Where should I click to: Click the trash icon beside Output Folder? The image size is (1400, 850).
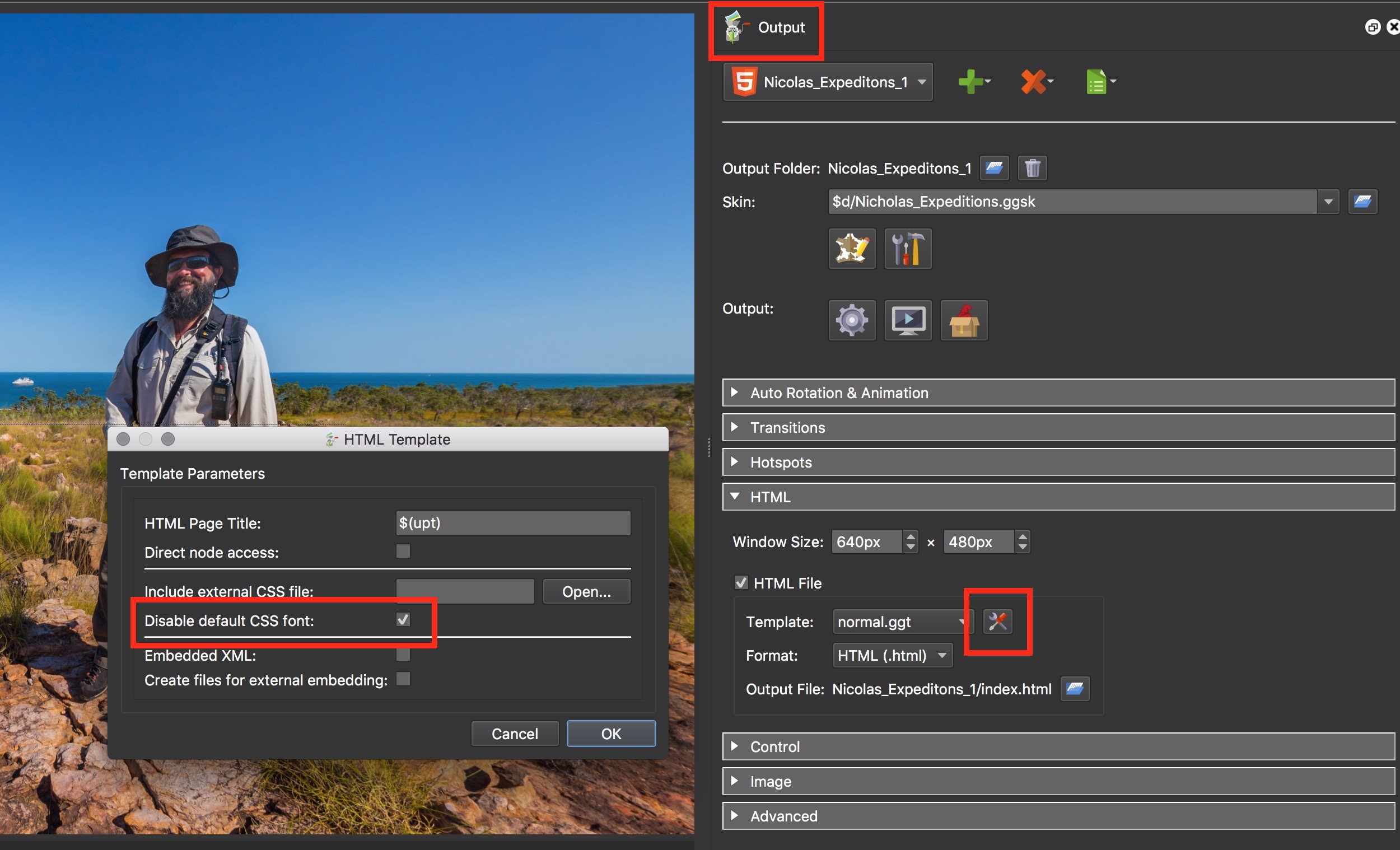click(x=1033, y=168)
